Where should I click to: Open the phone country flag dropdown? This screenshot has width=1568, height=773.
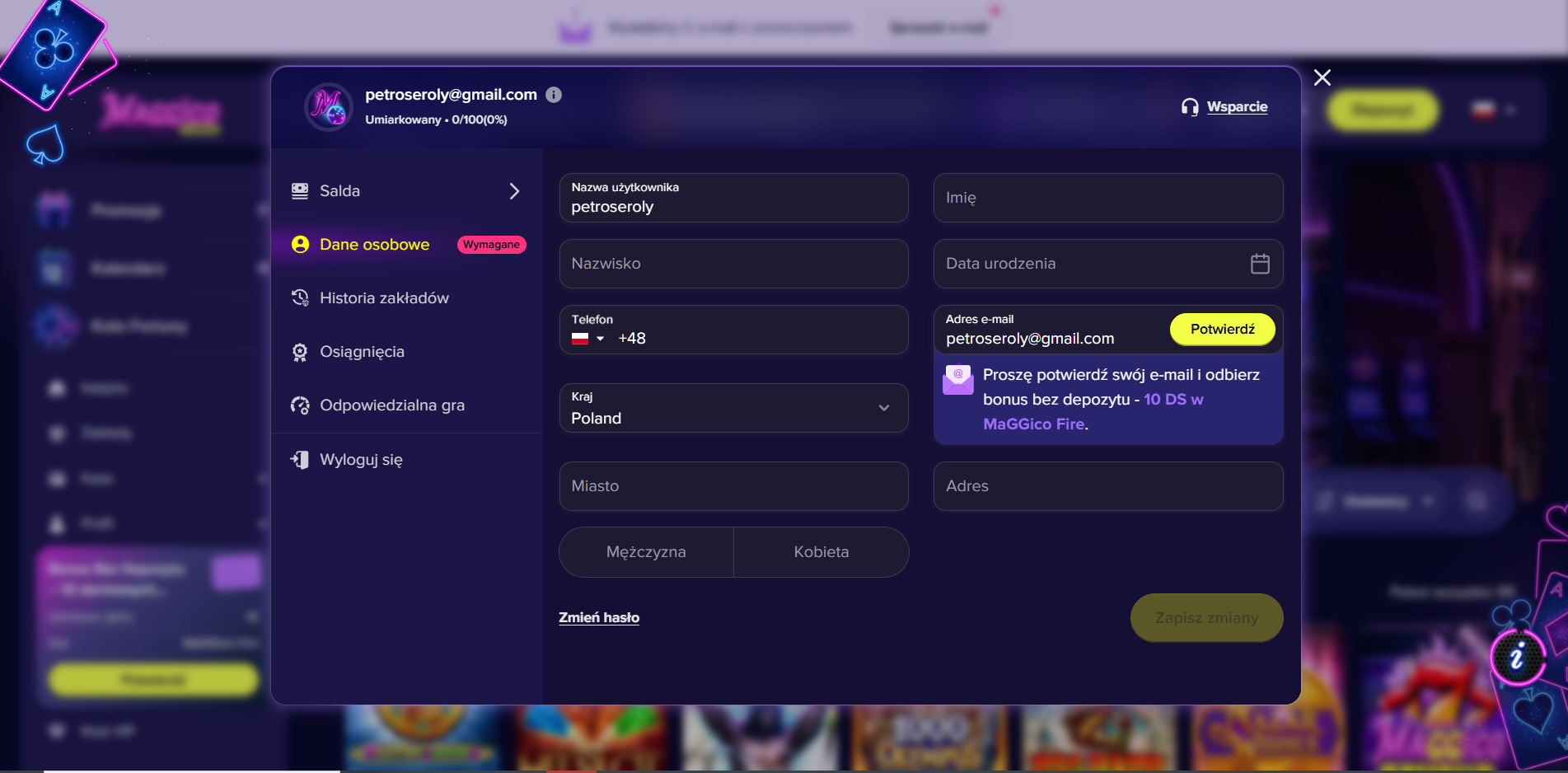pyautogui.click(x=588, y=339)
